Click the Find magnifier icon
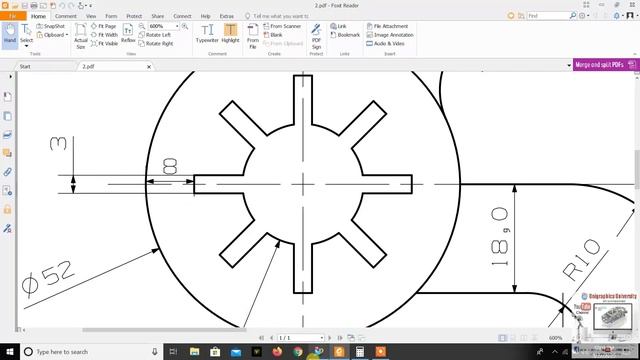This screenshot has width=640, height=360. coord(573,16)
